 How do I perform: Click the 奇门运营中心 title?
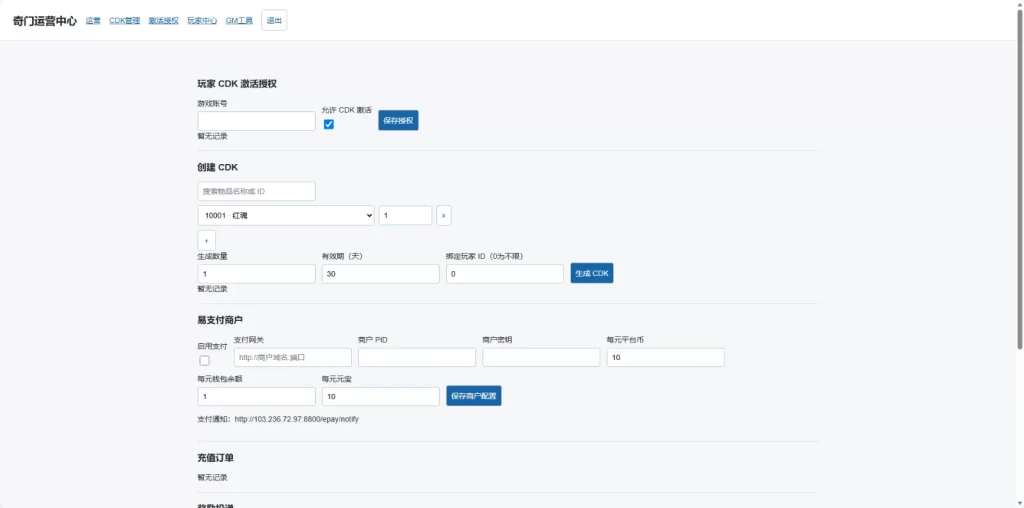coord(44,20)
